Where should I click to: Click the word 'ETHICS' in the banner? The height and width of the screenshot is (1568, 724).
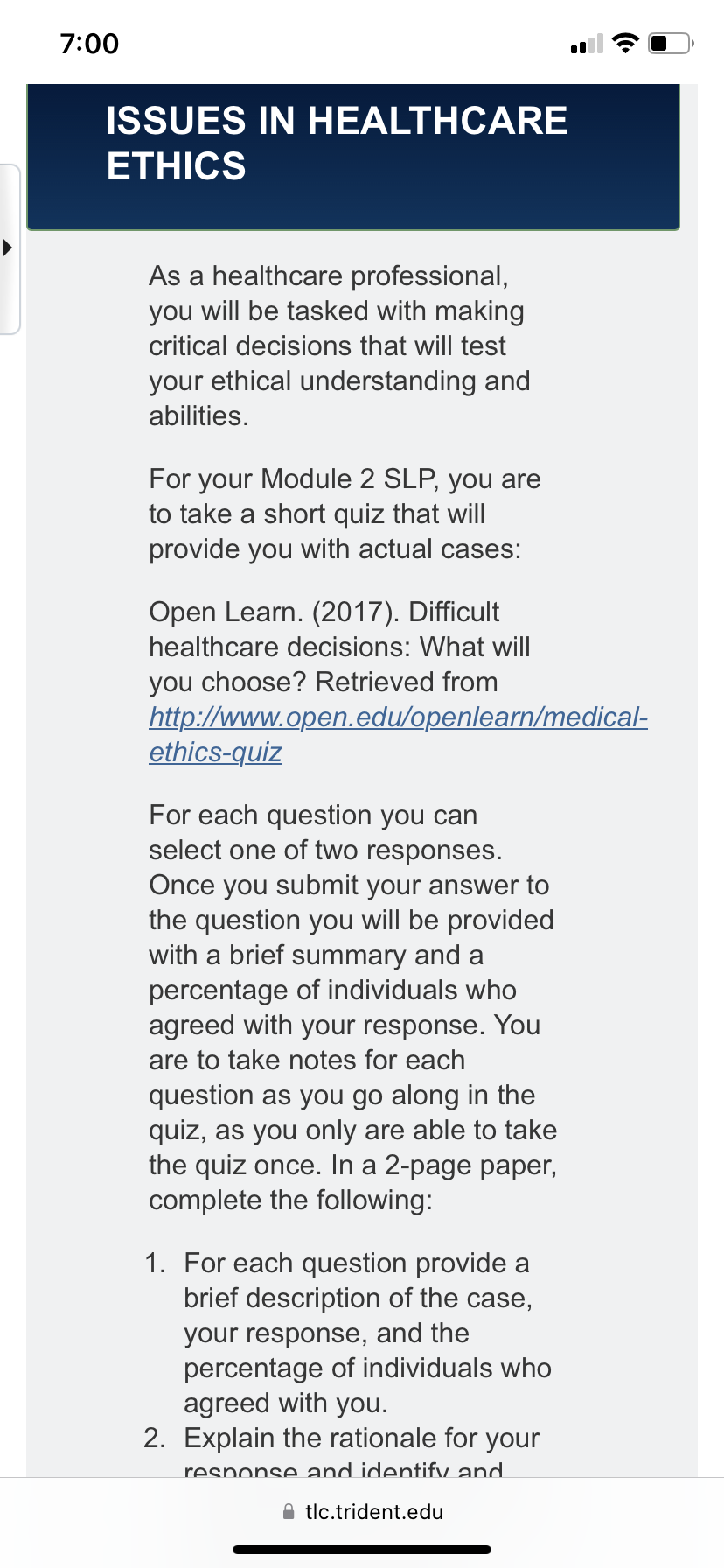[x=176, y=166]
